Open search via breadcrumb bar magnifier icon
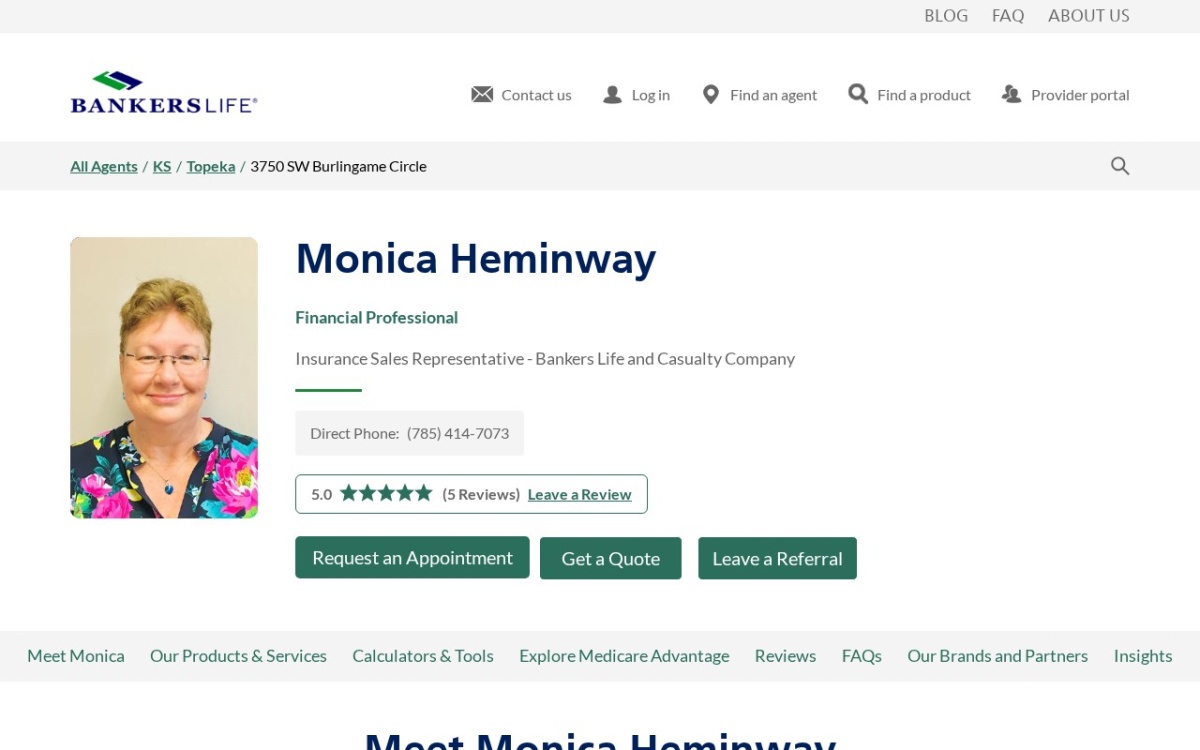 click(1120, 166)
